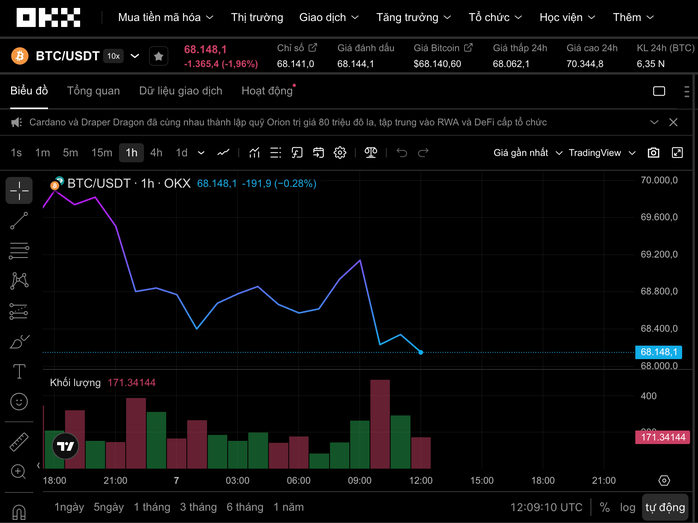Select the ruler measure tool
698x523 pixels.
pos(19,442)
